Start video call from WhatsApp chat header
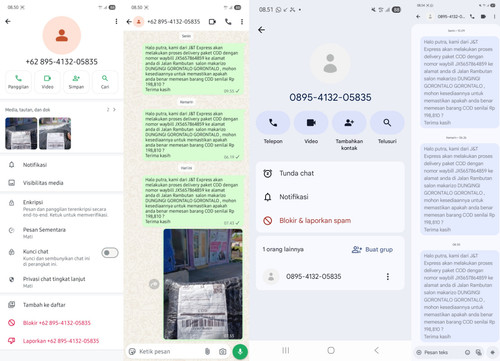This screenshot has height=361, width=500. pos(212,22)
